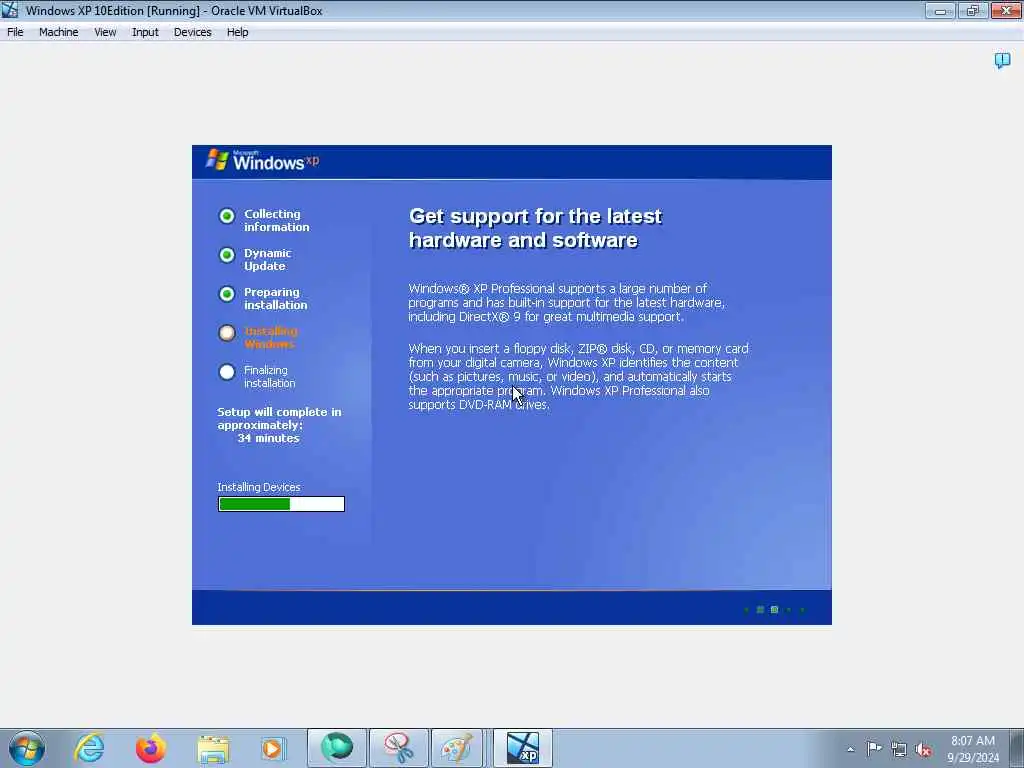This screenshot has height=768, width=1024.
Task: Open the View menu
Action: point(104,32)
